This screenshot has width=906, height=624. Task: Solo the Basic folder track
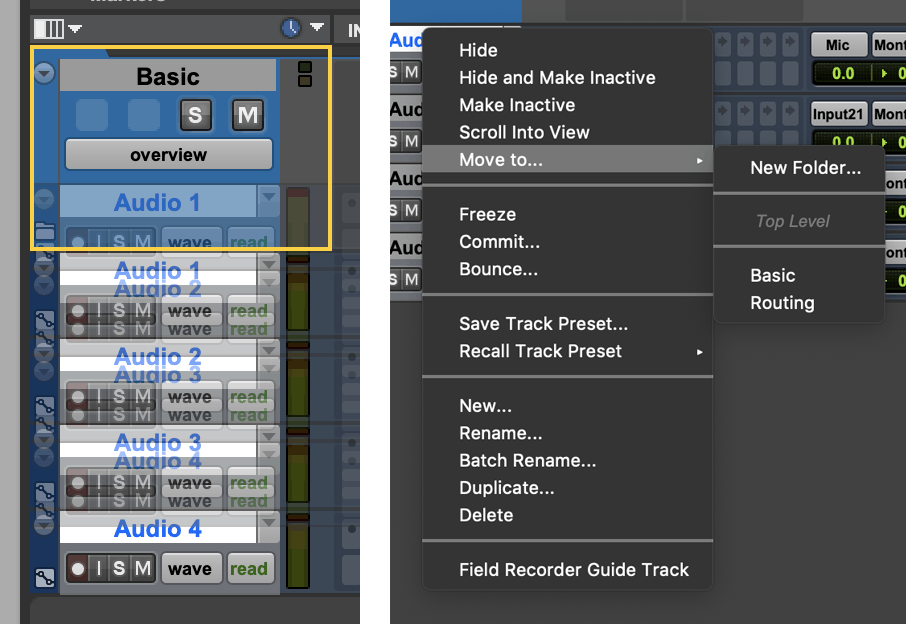pyautogui.click(x=196, y=114)
